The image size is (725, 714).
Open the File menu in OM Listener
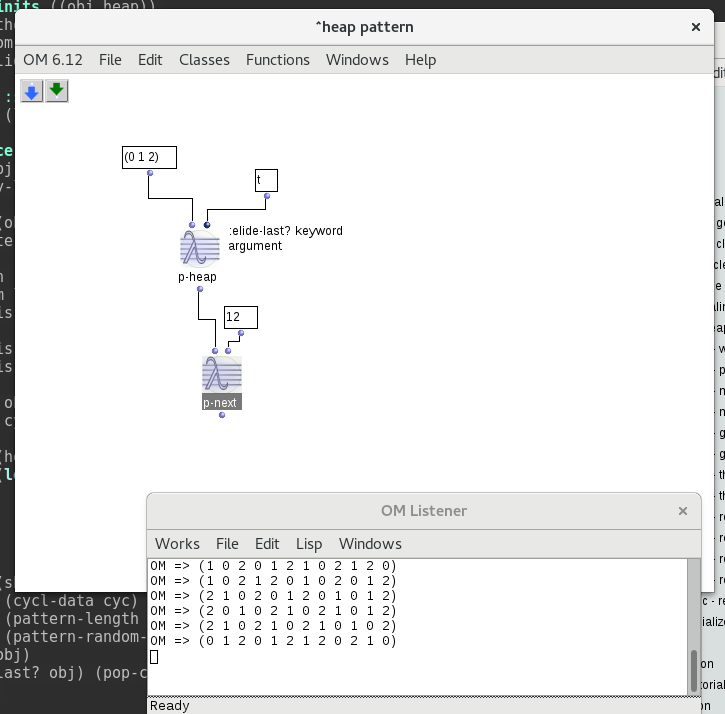(227, 544)
